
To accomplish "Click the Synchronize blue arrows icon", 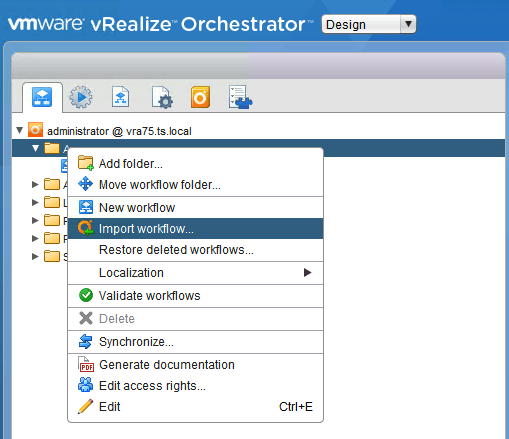I will 85,341.
